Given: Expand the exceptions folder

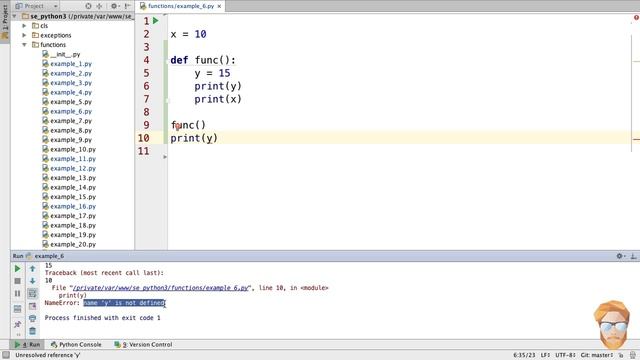Looking at the screenshot, I should click(24, 35).
